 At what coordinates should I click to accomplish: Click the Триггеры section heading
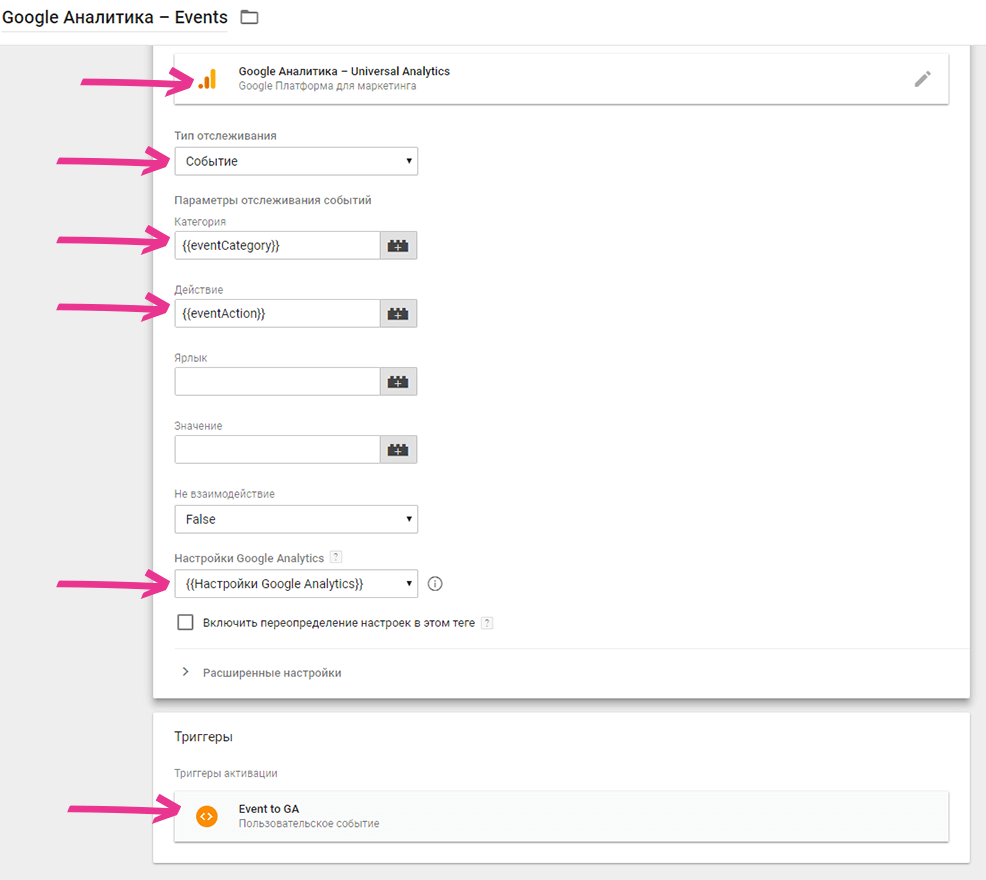tap(203, 737)
